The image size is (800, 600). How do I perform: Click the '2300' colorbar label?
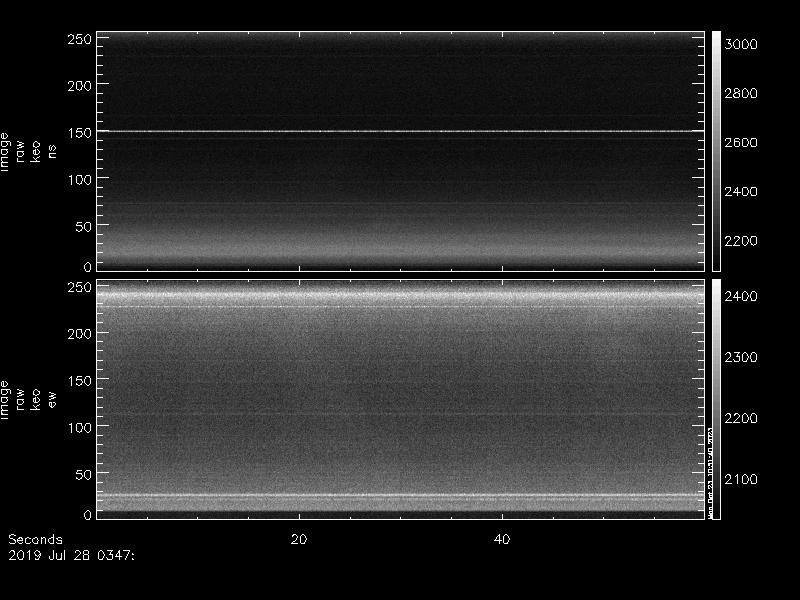[741, 357]
